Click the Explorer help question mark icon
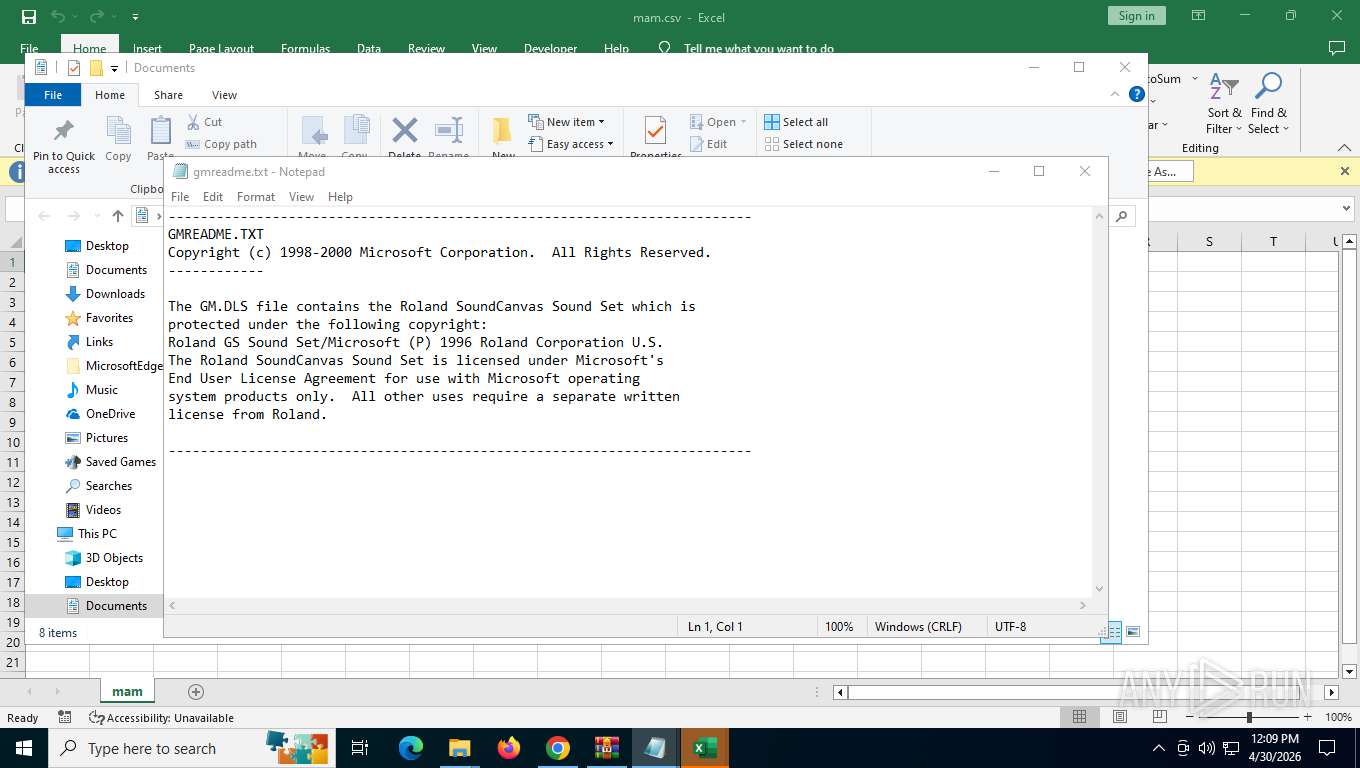Screen dimensions: 1360x768 point(1136,94)
